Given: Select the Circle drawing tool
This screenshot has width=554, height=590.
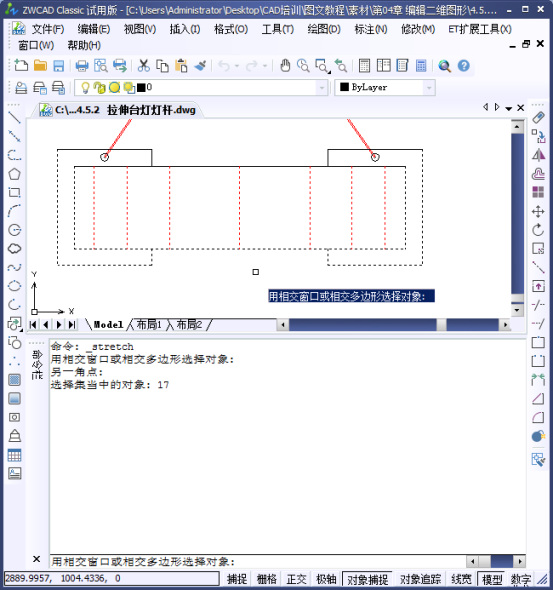Looking at the screenshot, I should [14, 230].
